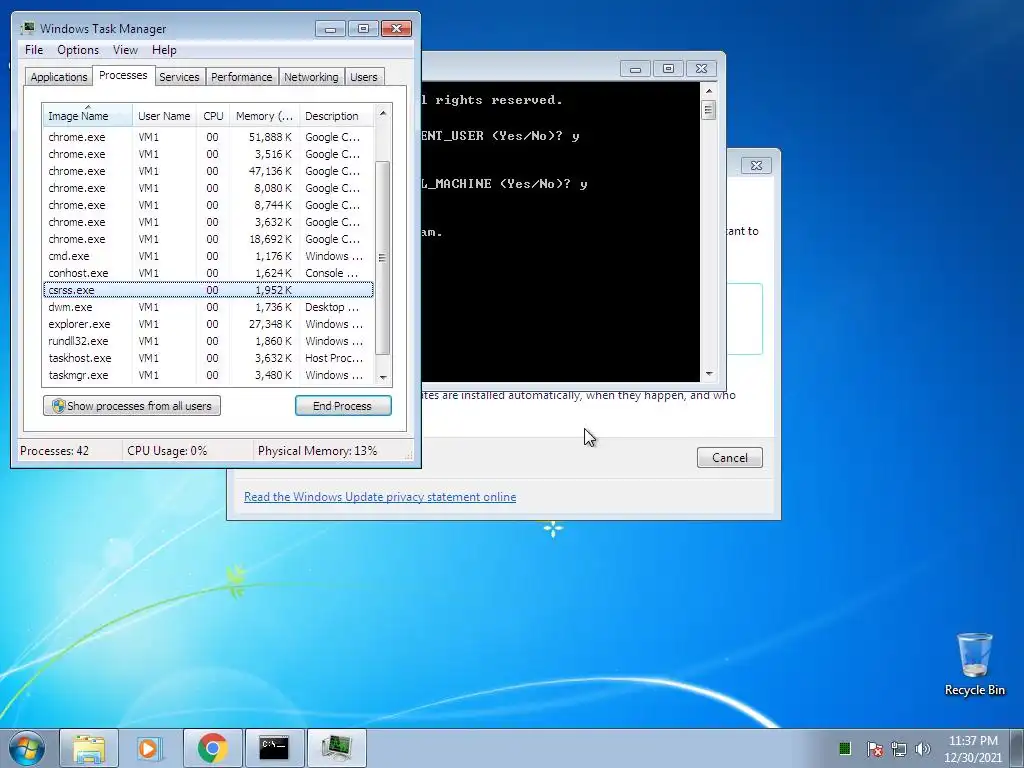Screen dimensions: 1024x768
Task: Click Show processes from all users
Action: point(132,406)
